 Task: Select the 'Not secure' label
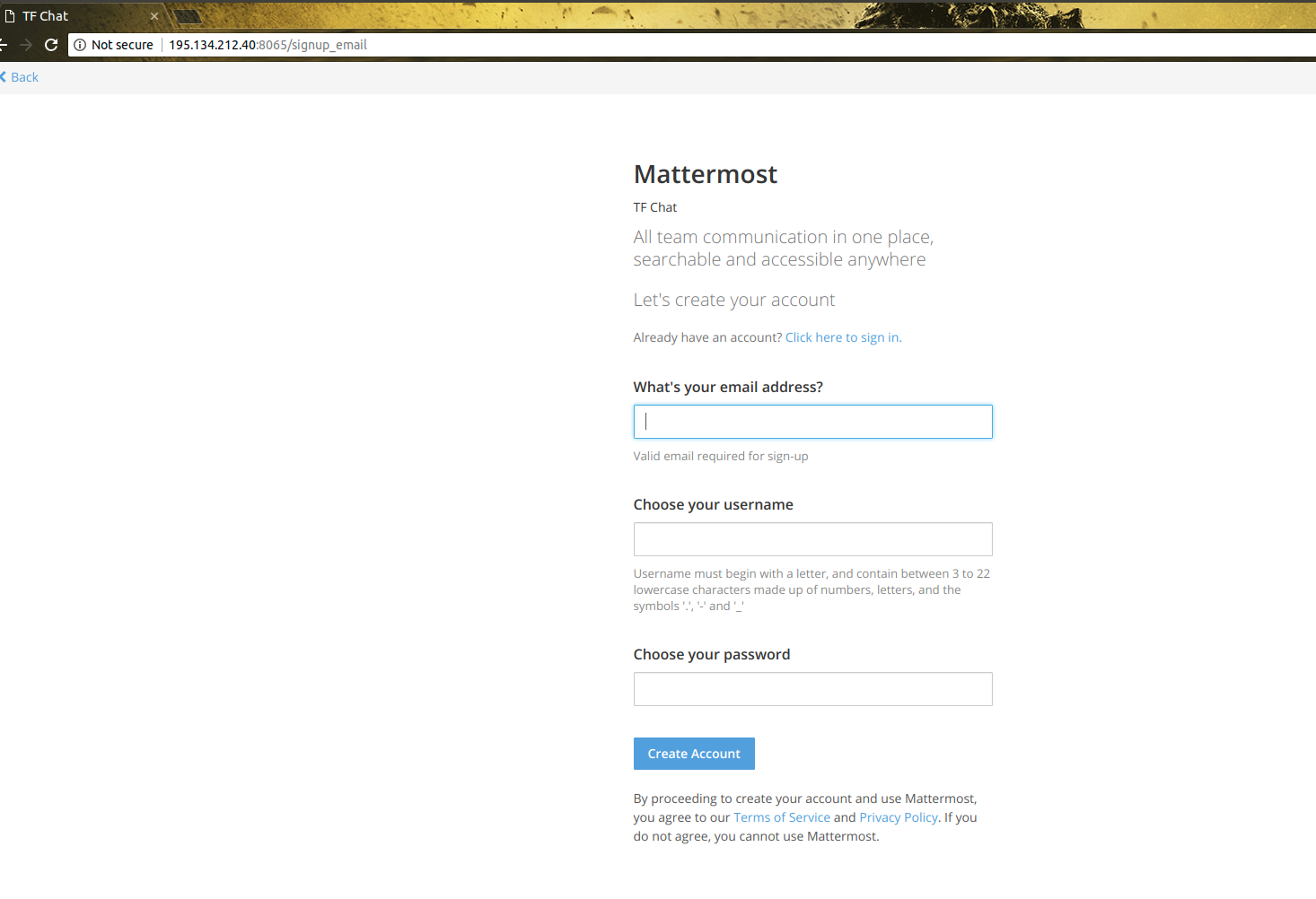[122, 45]
